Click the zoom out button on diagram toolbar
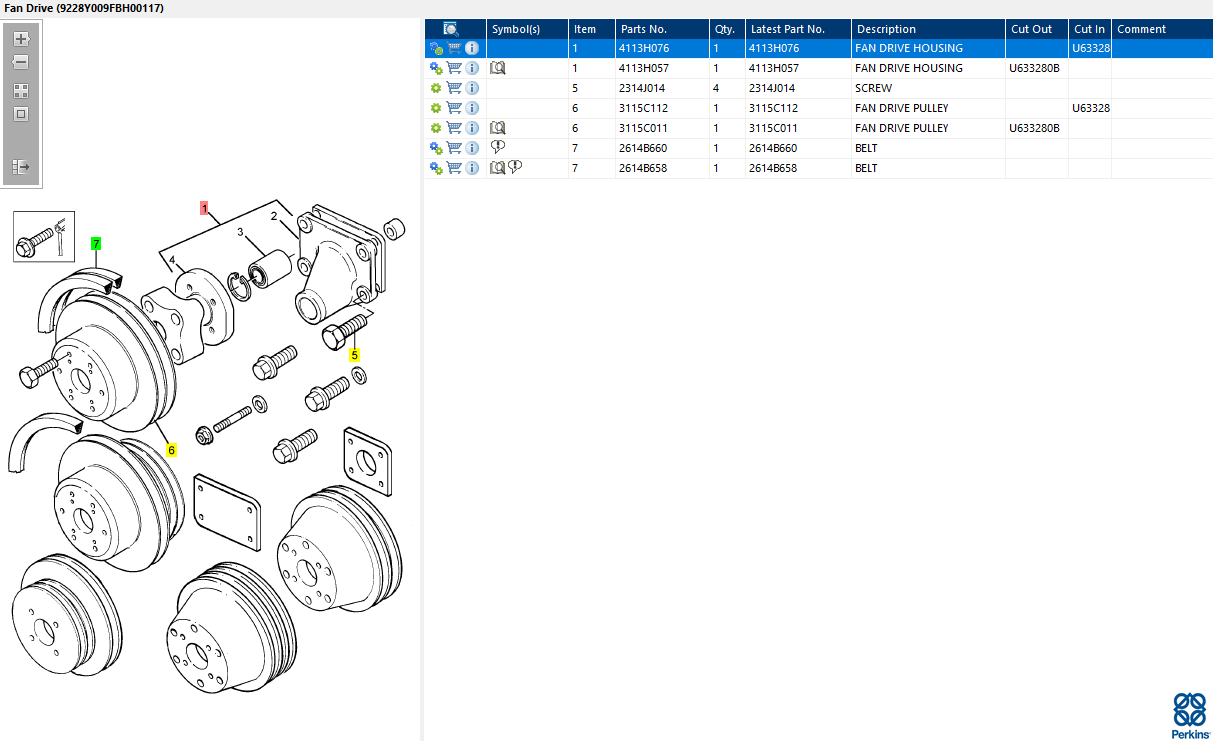Image resolution: width=1213 pixels, height=741 pixels. [x=21, y=62]
